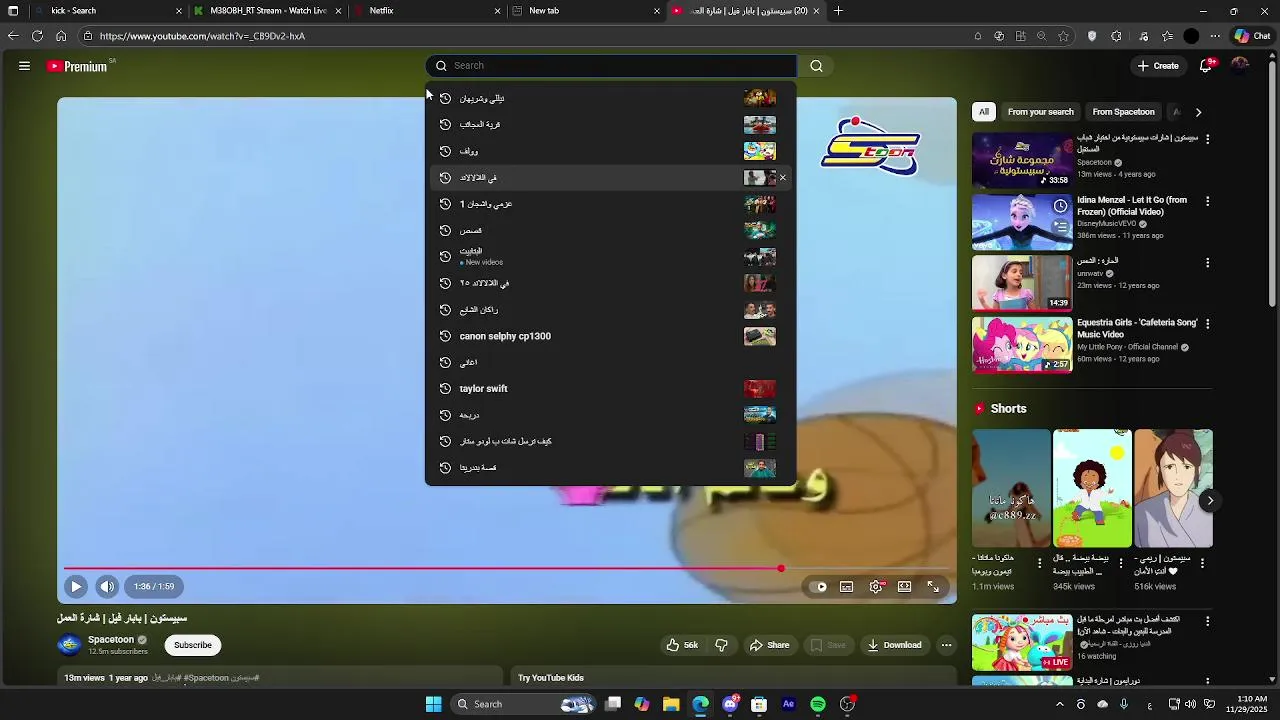The image size is (1280, 720).
Task: Select 'From Spacetoon' chip
Action: (x=1123, y=112)
